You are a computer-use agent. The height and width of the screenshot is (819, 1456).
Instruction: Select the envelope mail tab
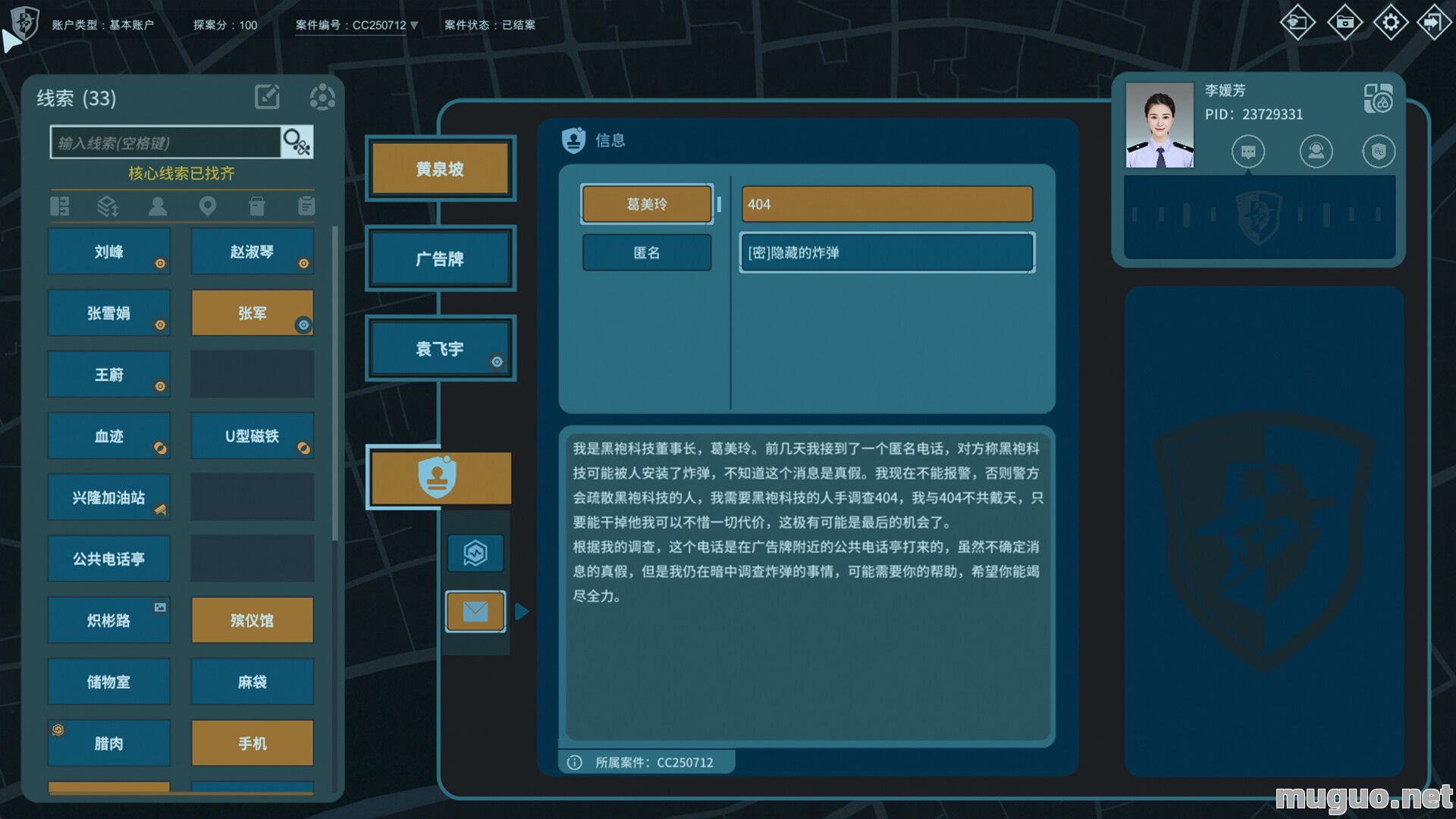coord(475,611)
